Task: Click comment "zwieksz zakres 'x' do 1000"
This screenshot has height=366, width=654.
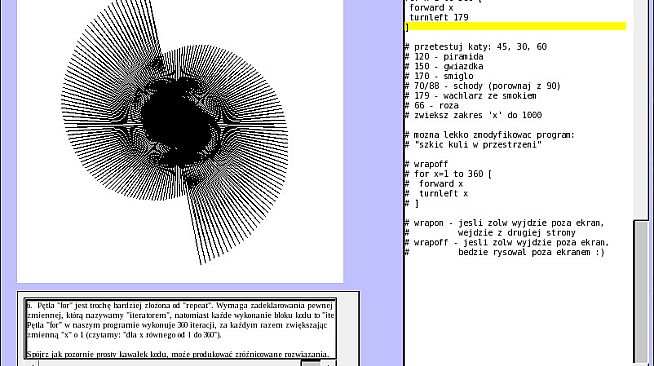Action: pos(473,115)
